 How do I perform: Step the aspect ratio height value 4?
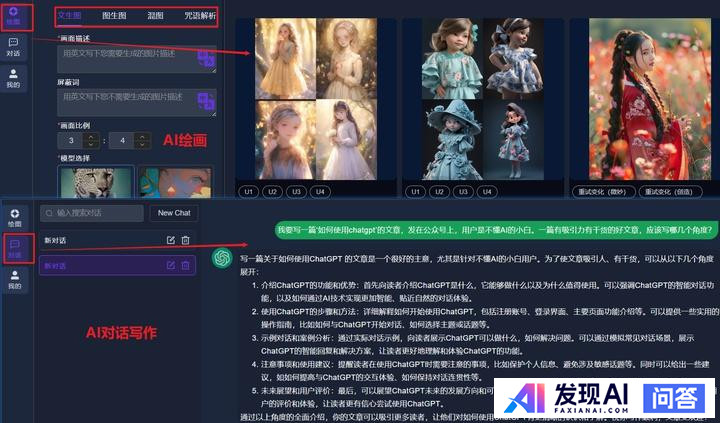tap(136, 140)
